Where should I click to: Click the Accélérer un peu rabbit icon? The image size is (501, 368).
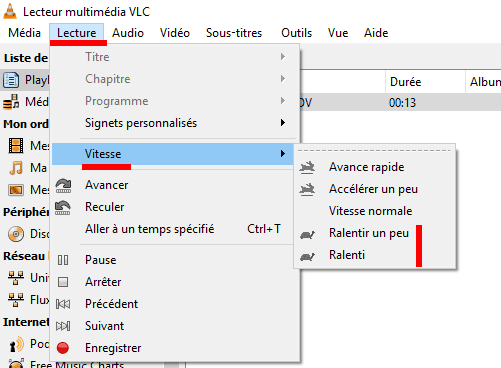[x=307, y=189]
